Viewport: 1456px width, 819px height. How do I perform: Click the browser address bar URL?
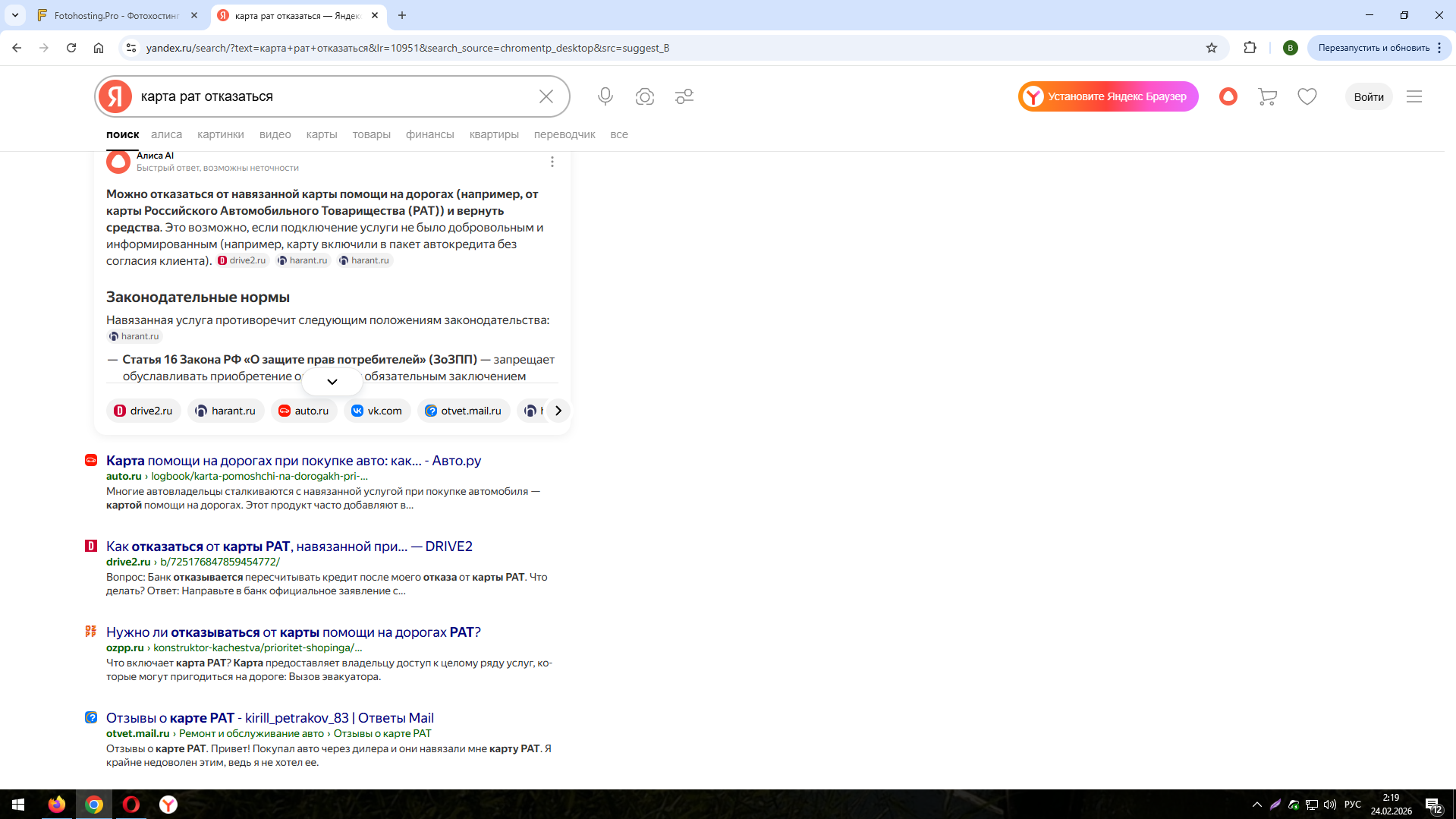[407, 48]
